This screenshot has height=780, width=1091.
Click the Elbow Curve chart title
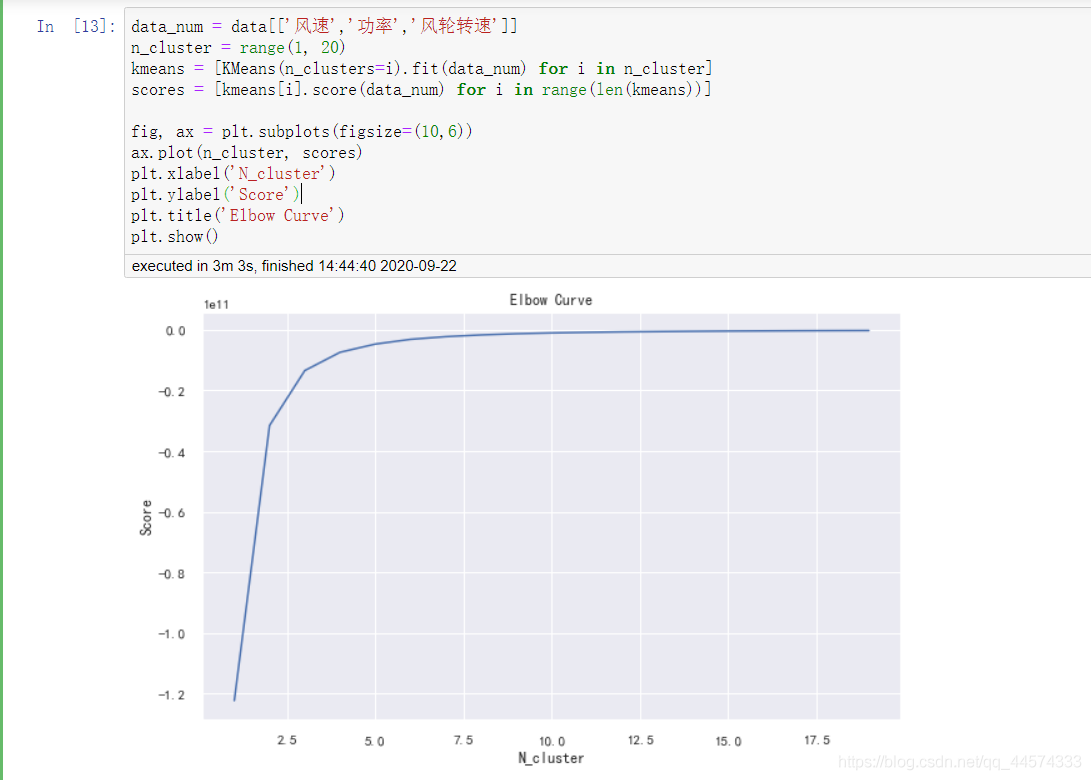[550, 300]
